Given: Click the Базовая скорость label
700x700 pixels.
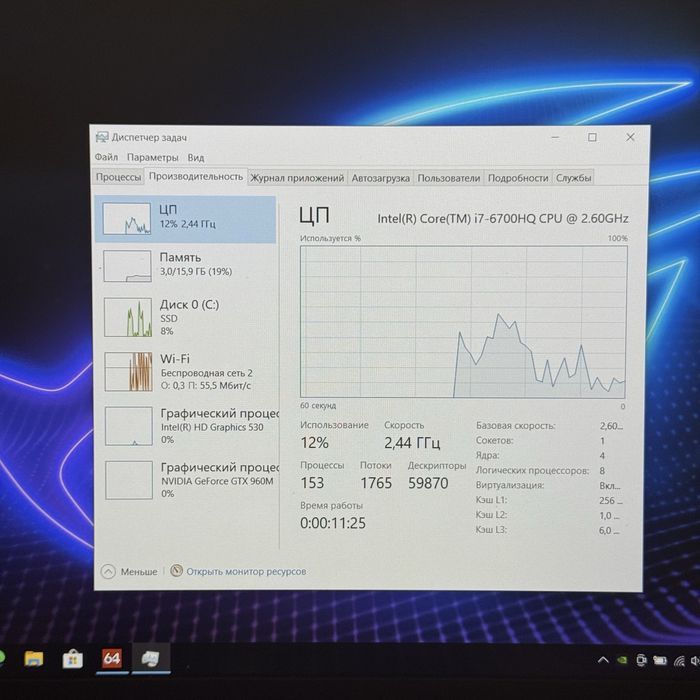Looking at the screenshot, I should click(516, 425).
